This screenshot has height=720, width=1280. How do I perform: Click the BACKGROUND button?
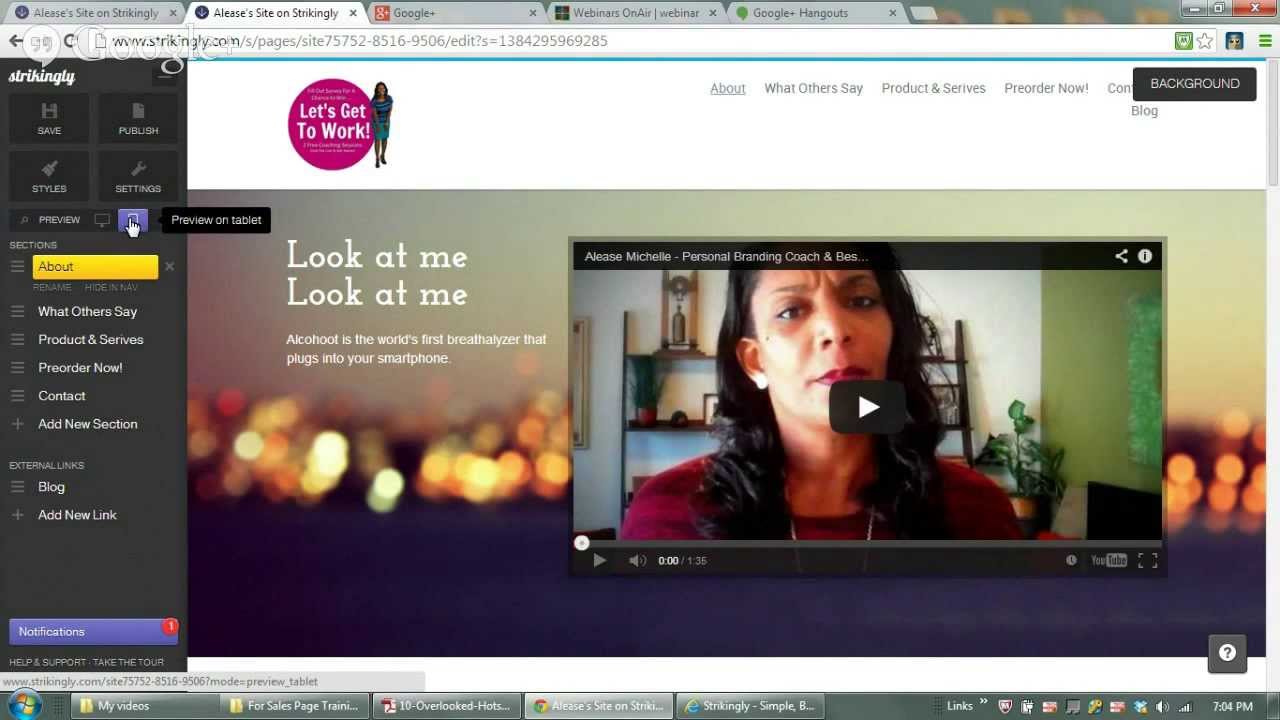[x=1194, y=84]
